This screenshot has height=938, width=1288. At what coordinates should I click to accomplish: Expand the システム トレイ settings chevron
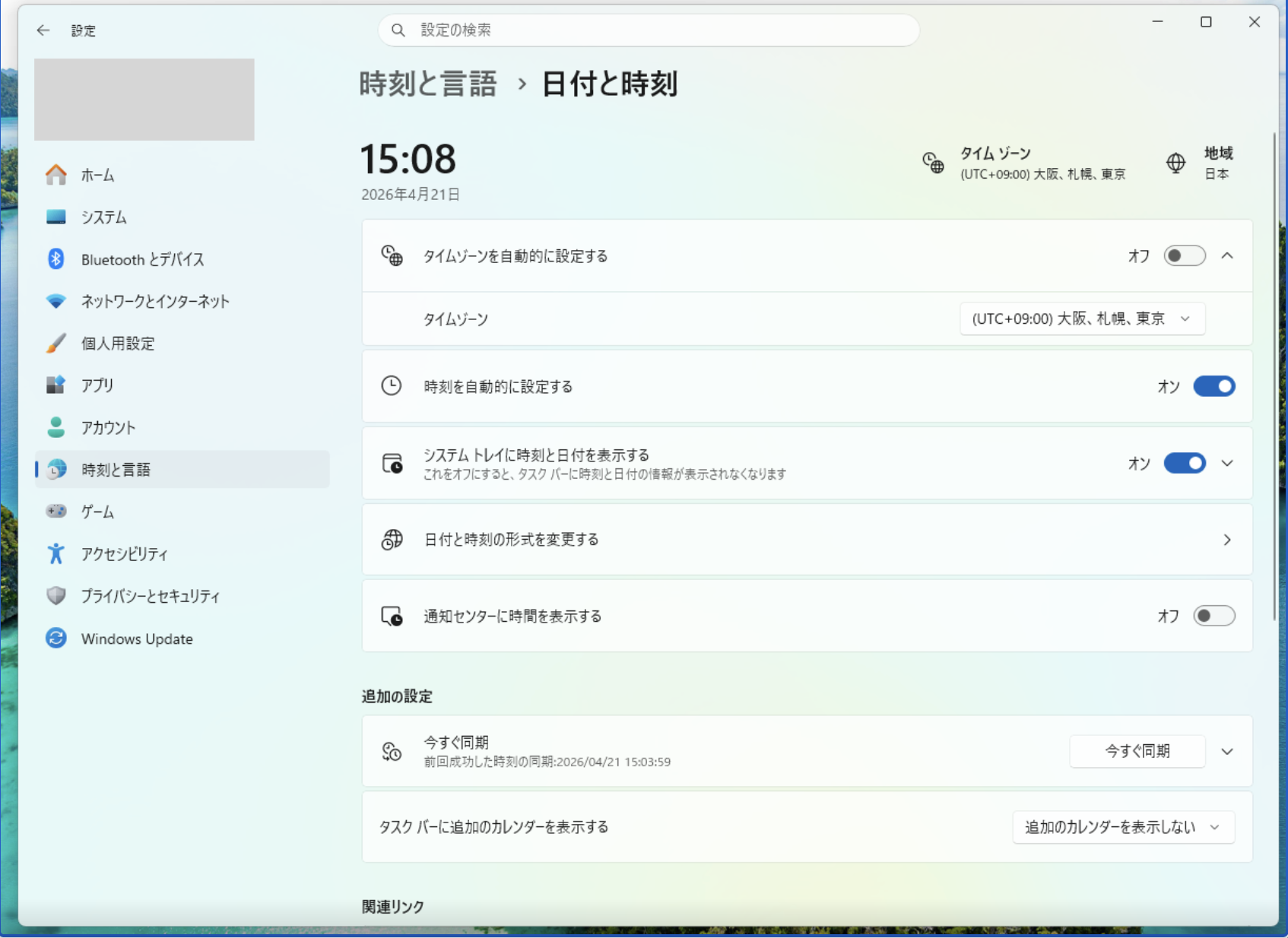(x=1227, y=464)
